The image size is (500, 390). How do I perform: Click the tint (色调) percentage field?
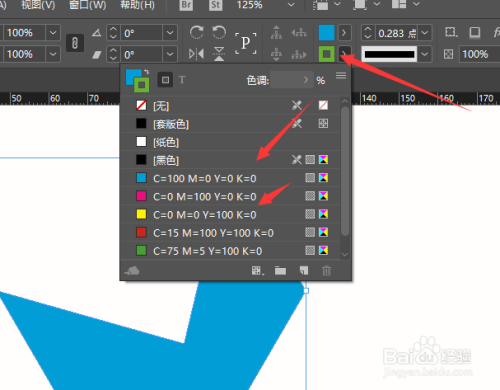click(292, 80)
